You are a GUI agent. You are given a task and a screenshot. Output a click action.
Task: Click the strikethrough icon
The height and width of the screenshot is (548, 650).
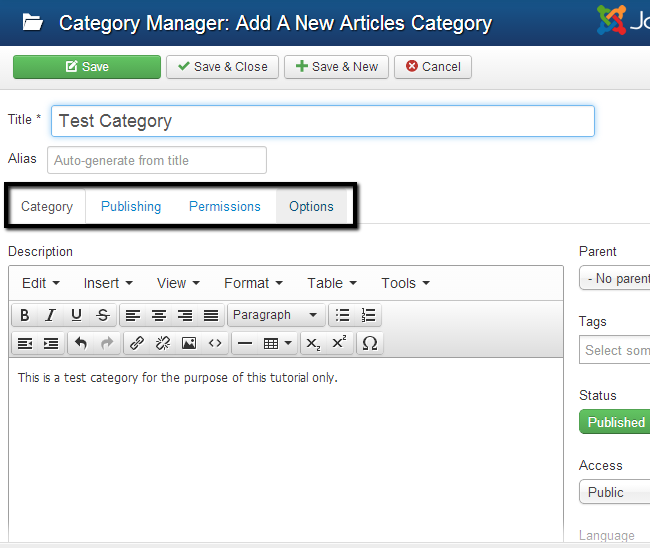point(103,315)
